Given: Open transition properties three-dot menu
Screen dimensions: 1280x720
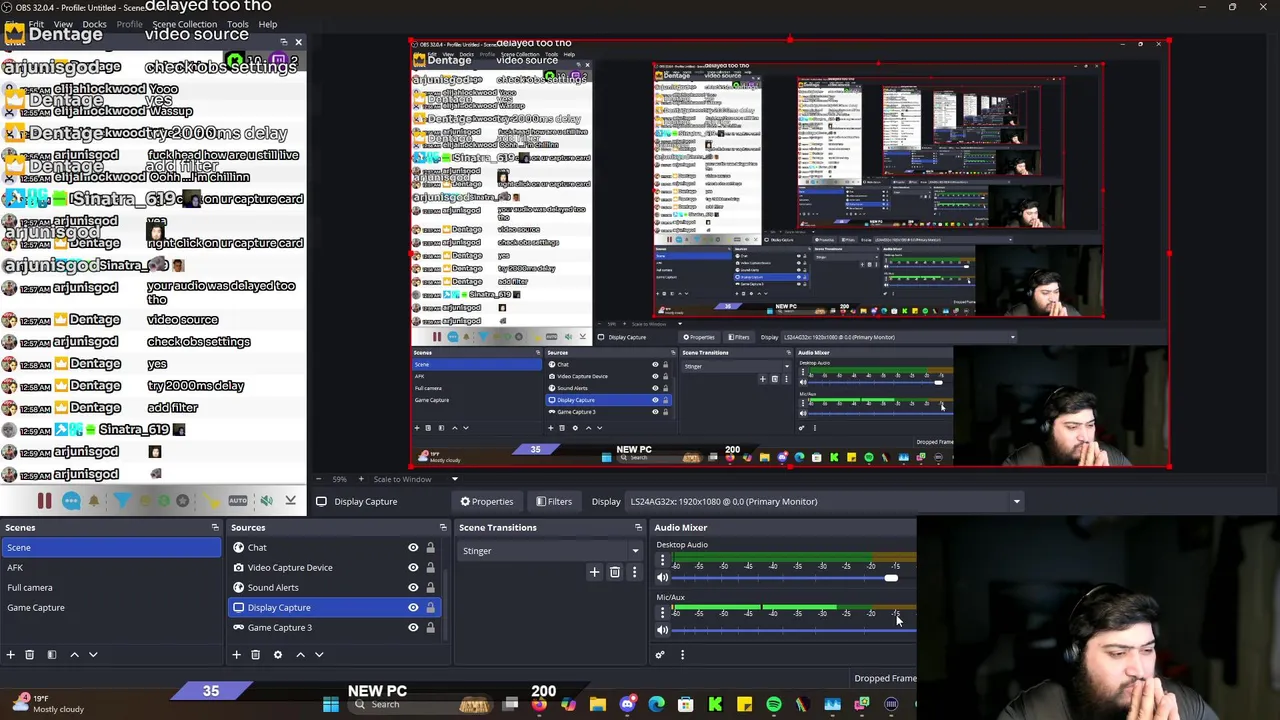Looking at the screenshot, I should (x=634, y=572).
